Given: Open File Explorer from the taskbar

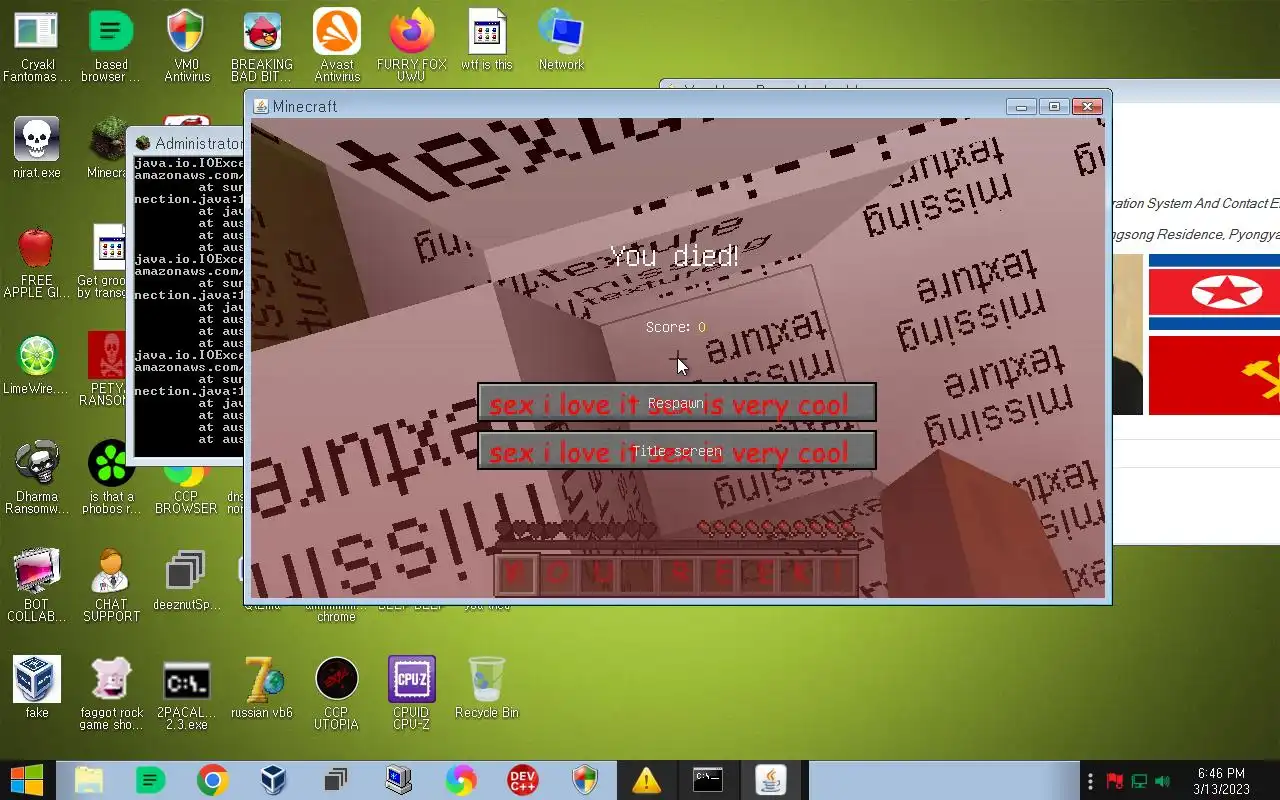Looking at the screenshot, I should coord(89,780).
